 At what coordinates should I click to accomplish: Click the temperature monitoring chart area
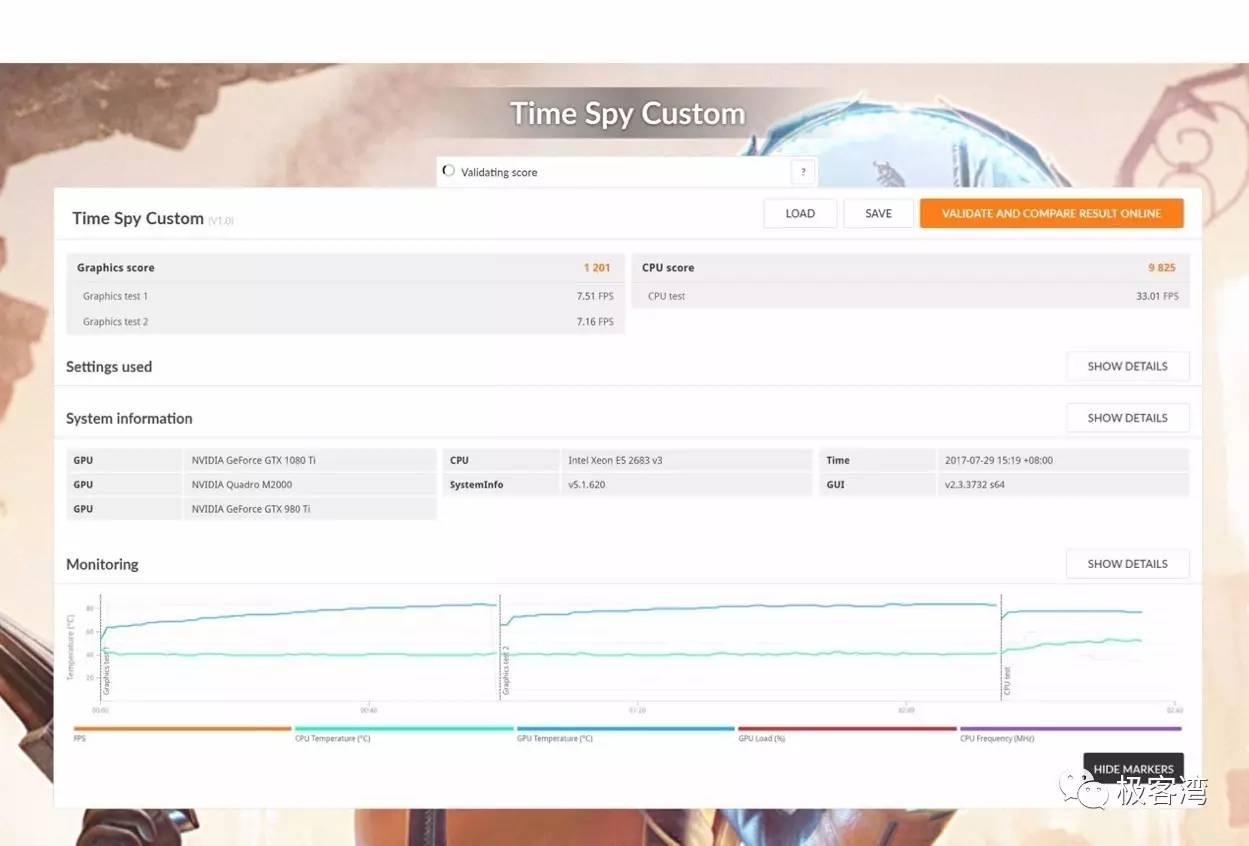coord(640,648)
